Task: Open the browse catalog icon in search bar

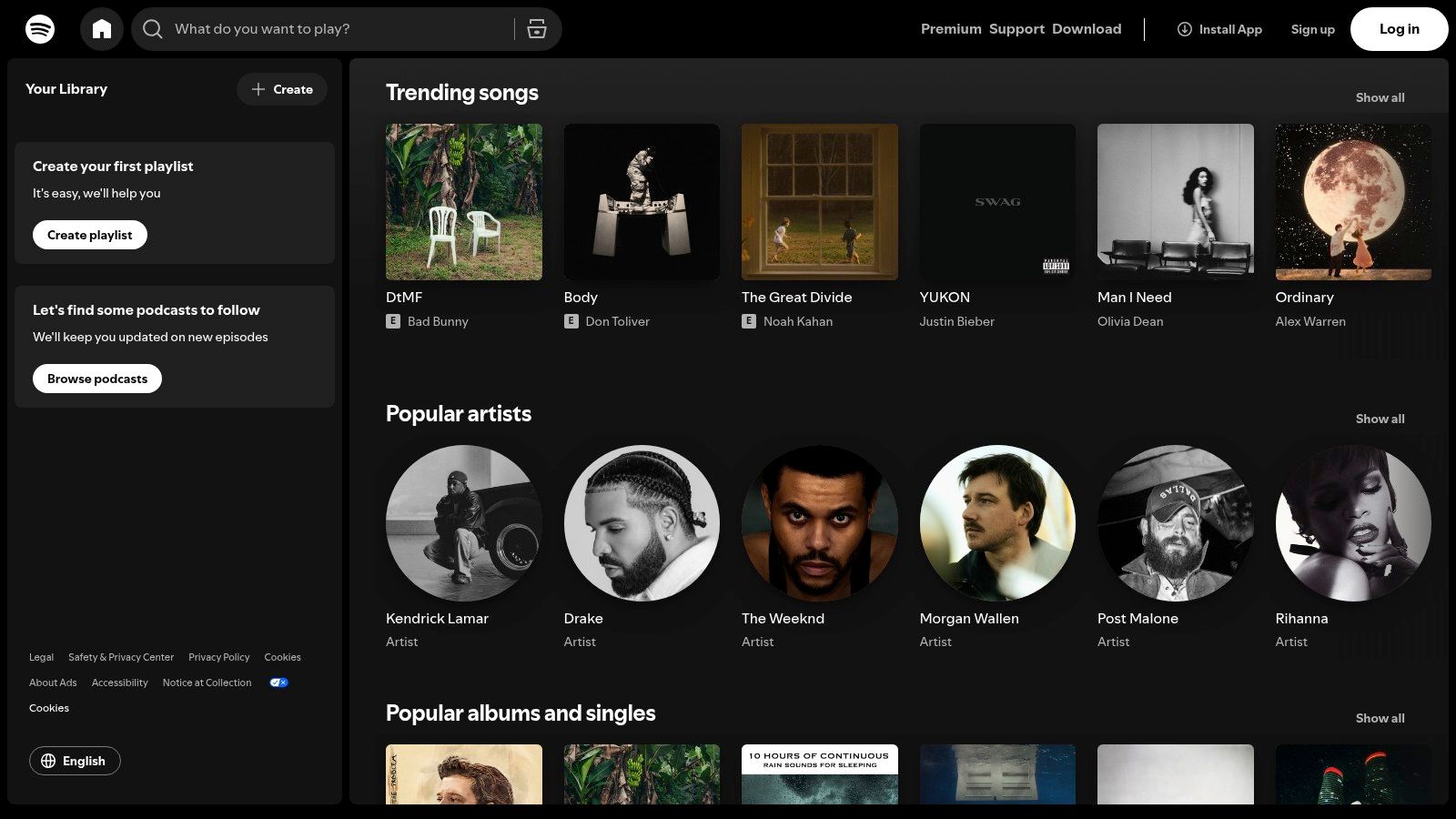Action: (537, 28)
